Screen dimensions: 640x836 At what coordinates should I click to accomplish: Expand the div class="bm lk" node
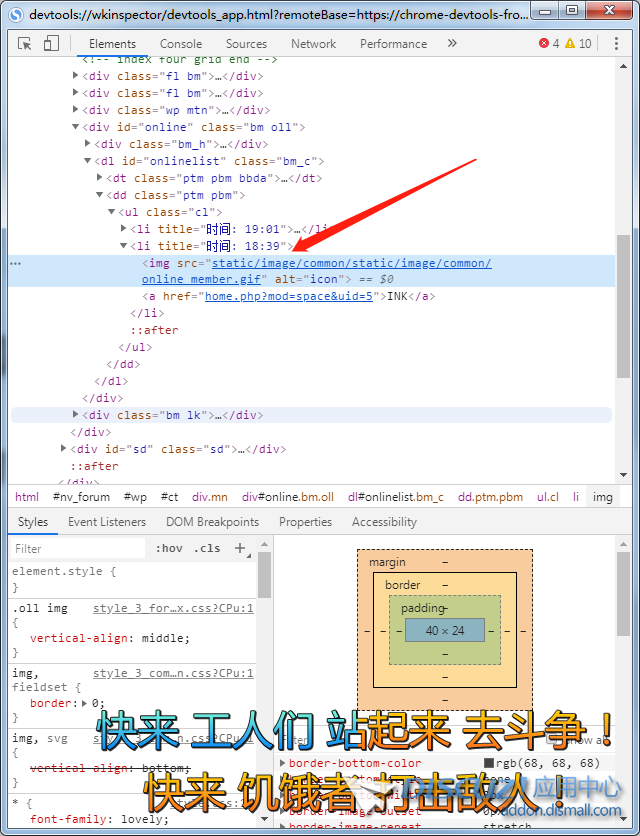(x=76, y=415)
